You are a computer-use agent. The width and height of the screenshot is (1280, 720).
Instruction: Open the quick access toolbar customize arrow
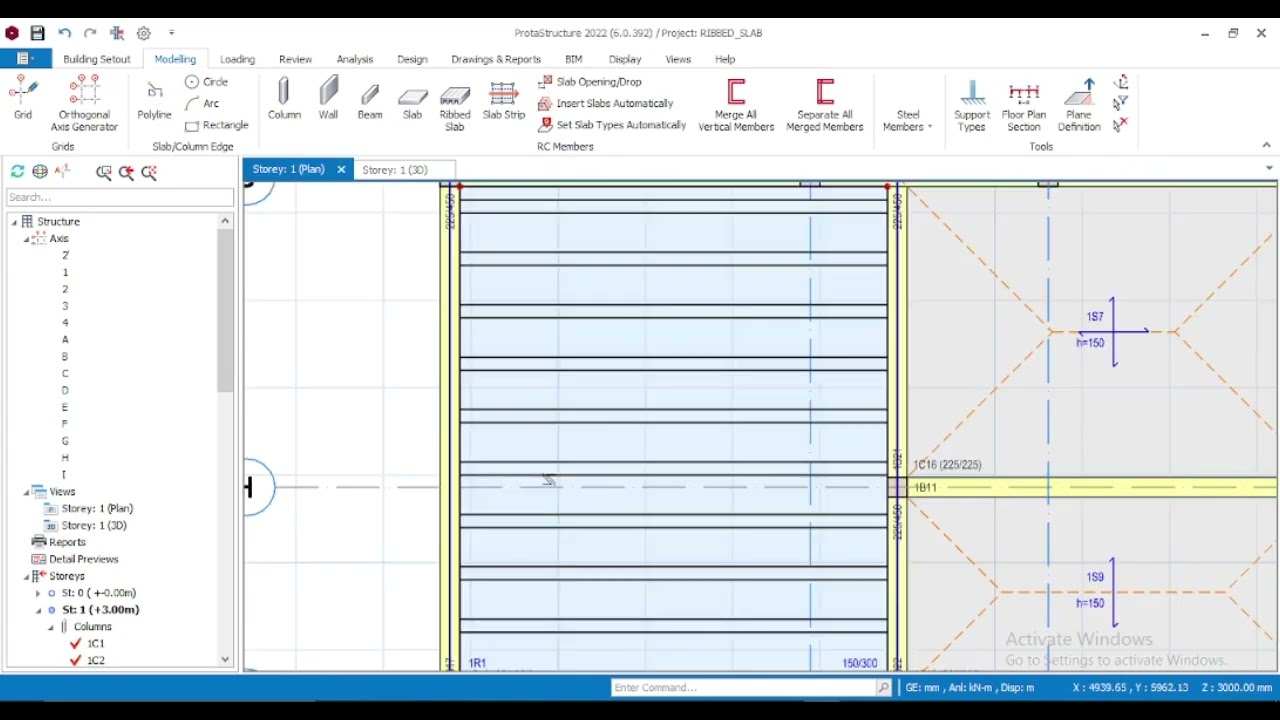(171, 33)
